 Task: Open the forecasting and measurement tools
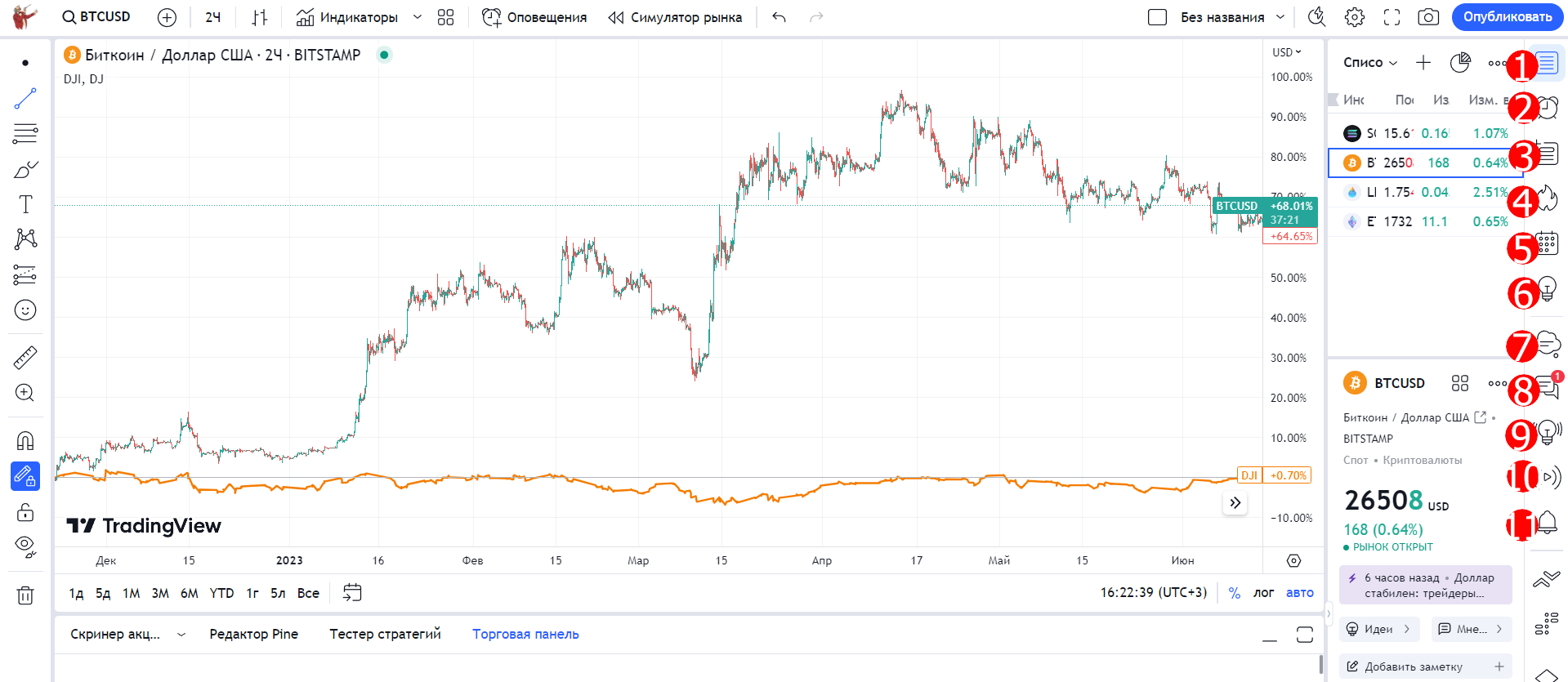25,274
